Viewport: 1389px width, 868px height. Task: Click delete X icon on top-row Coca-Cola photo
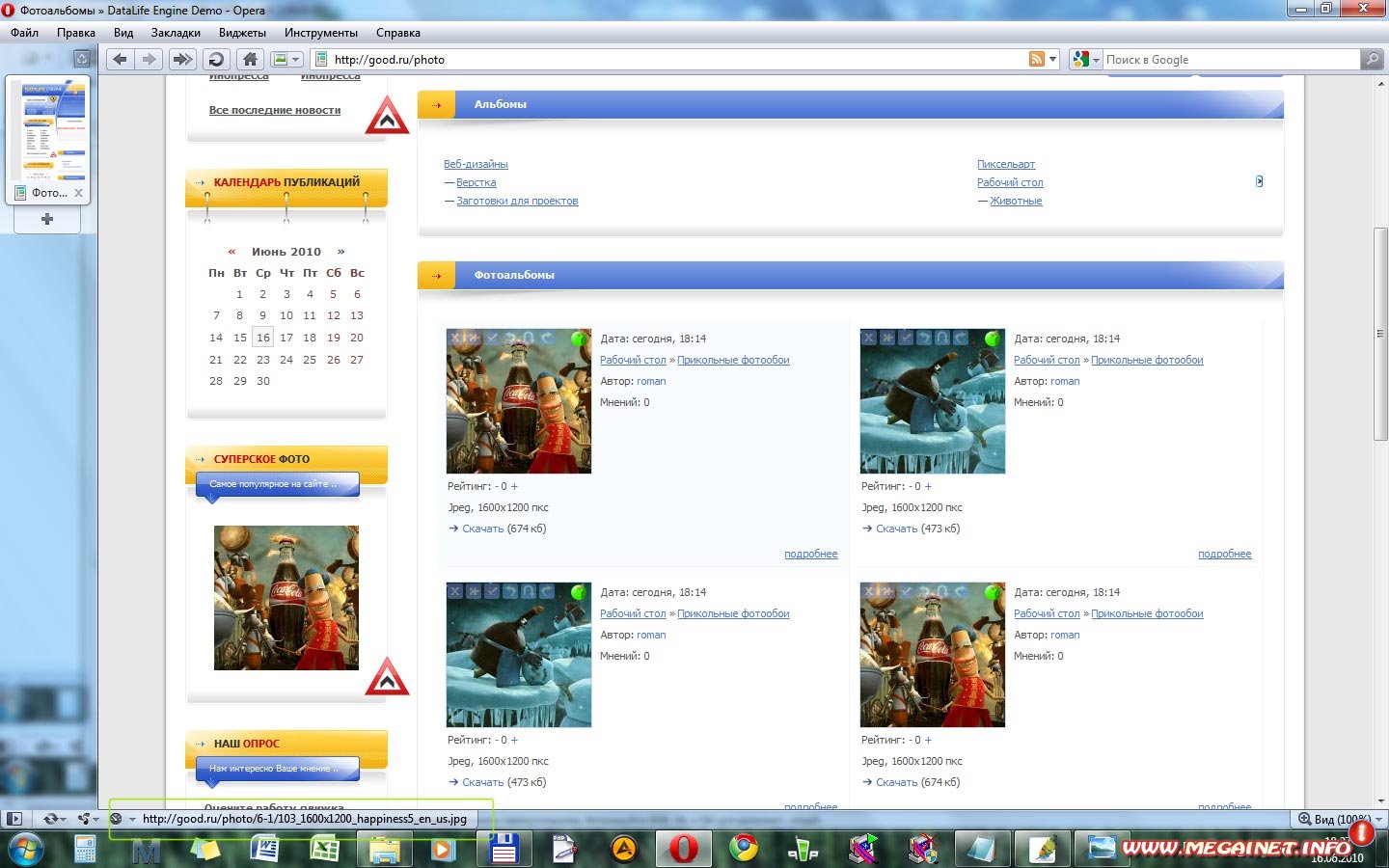point(455,338)
